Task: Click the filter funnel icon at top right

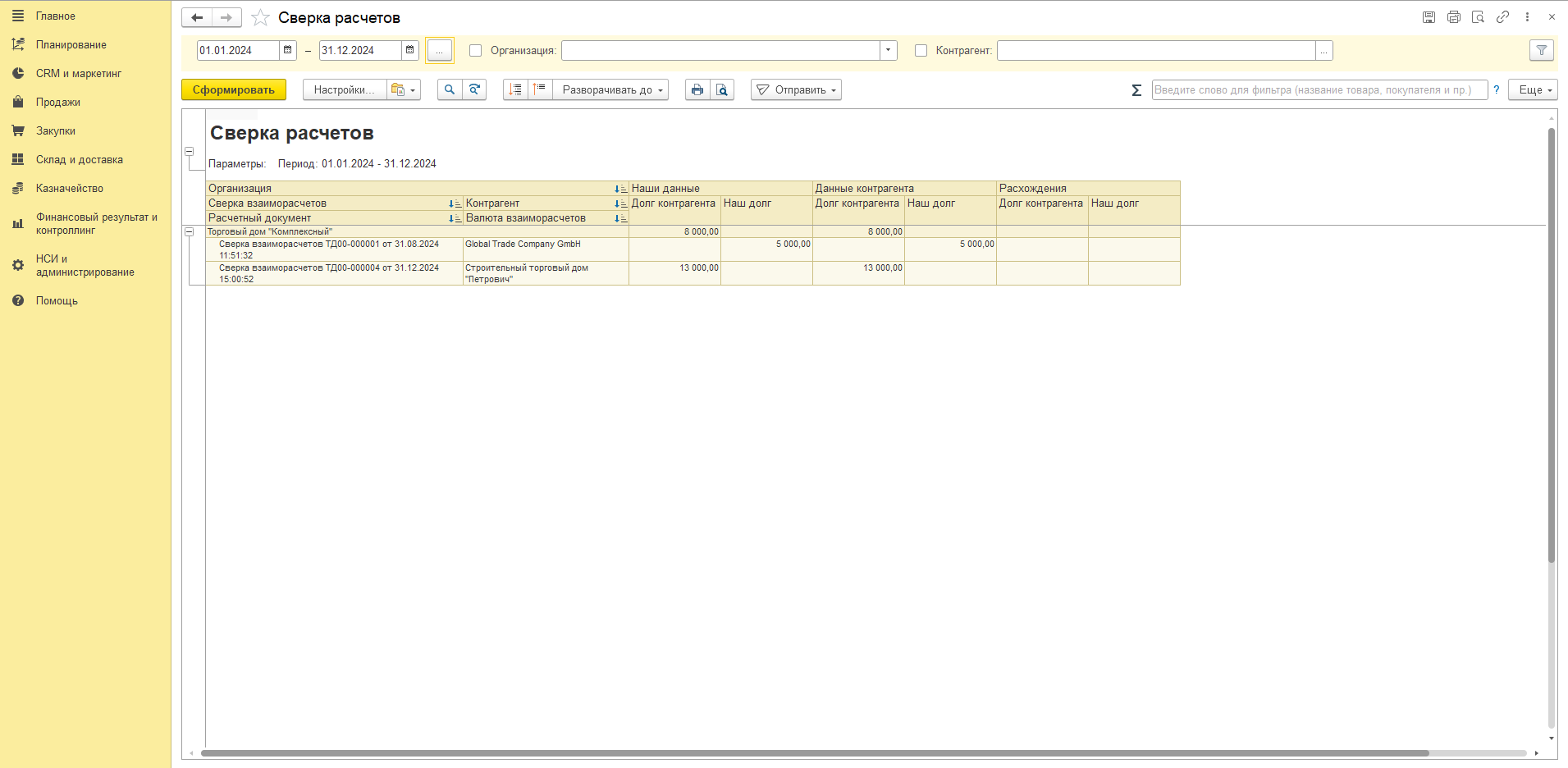Action: 1542,50
